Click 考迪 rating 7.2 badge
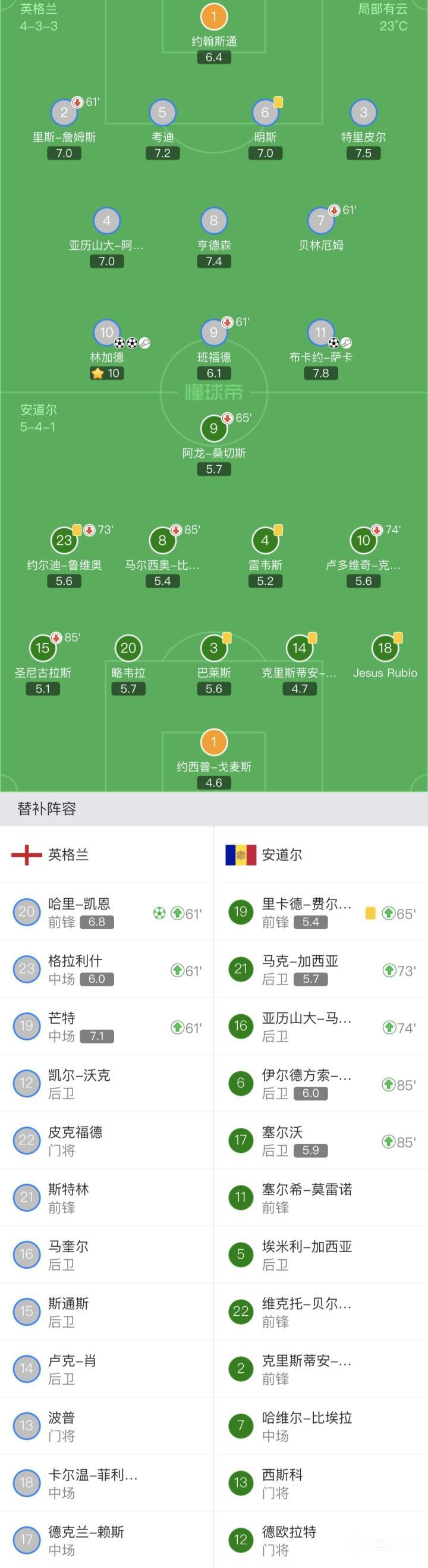 [162, 153]
